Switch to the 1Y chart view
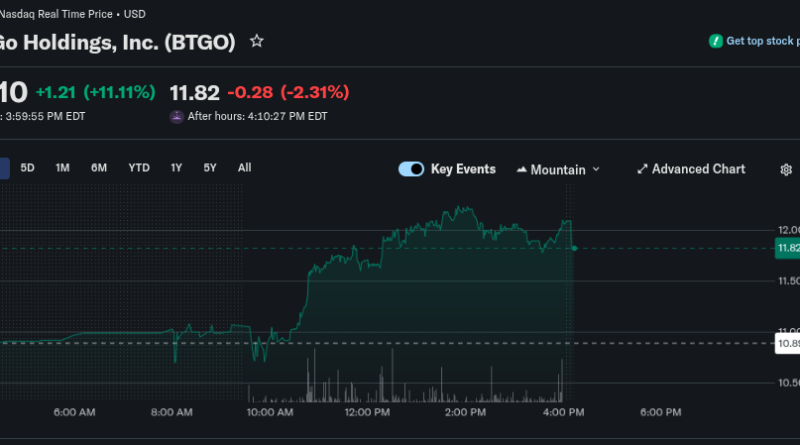The height and width of the screenshot is (445, 800). [x=176, y=168]
